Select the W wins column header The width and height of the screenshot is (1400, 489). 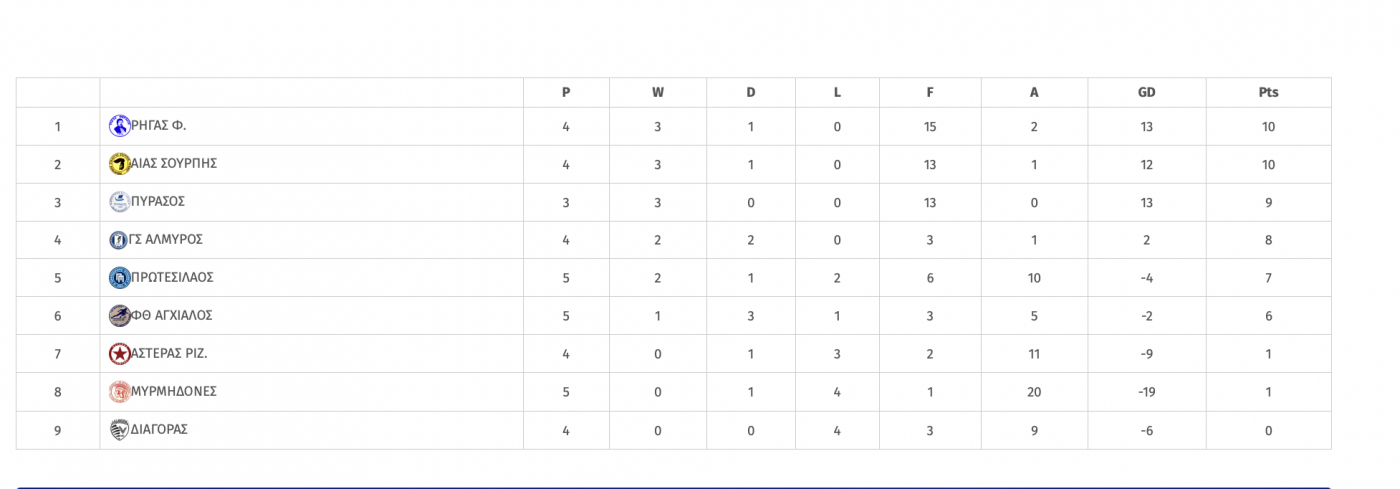click(x=658, y=92)
